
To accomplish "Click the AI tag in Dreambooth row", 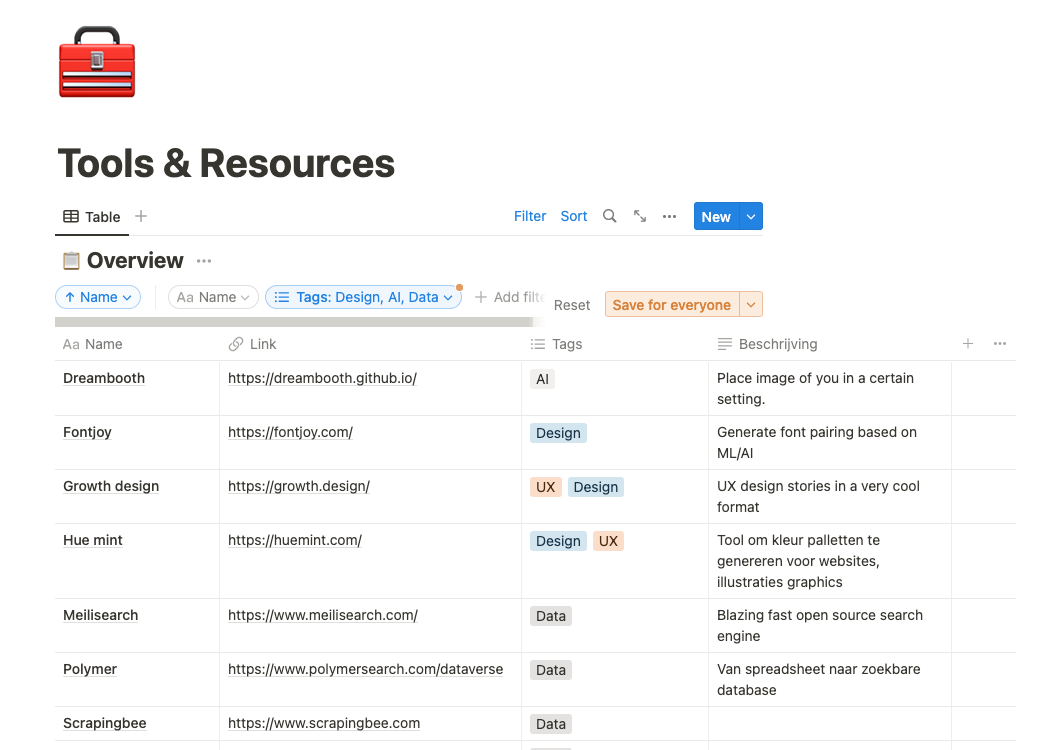I will (x=542, y=379).
